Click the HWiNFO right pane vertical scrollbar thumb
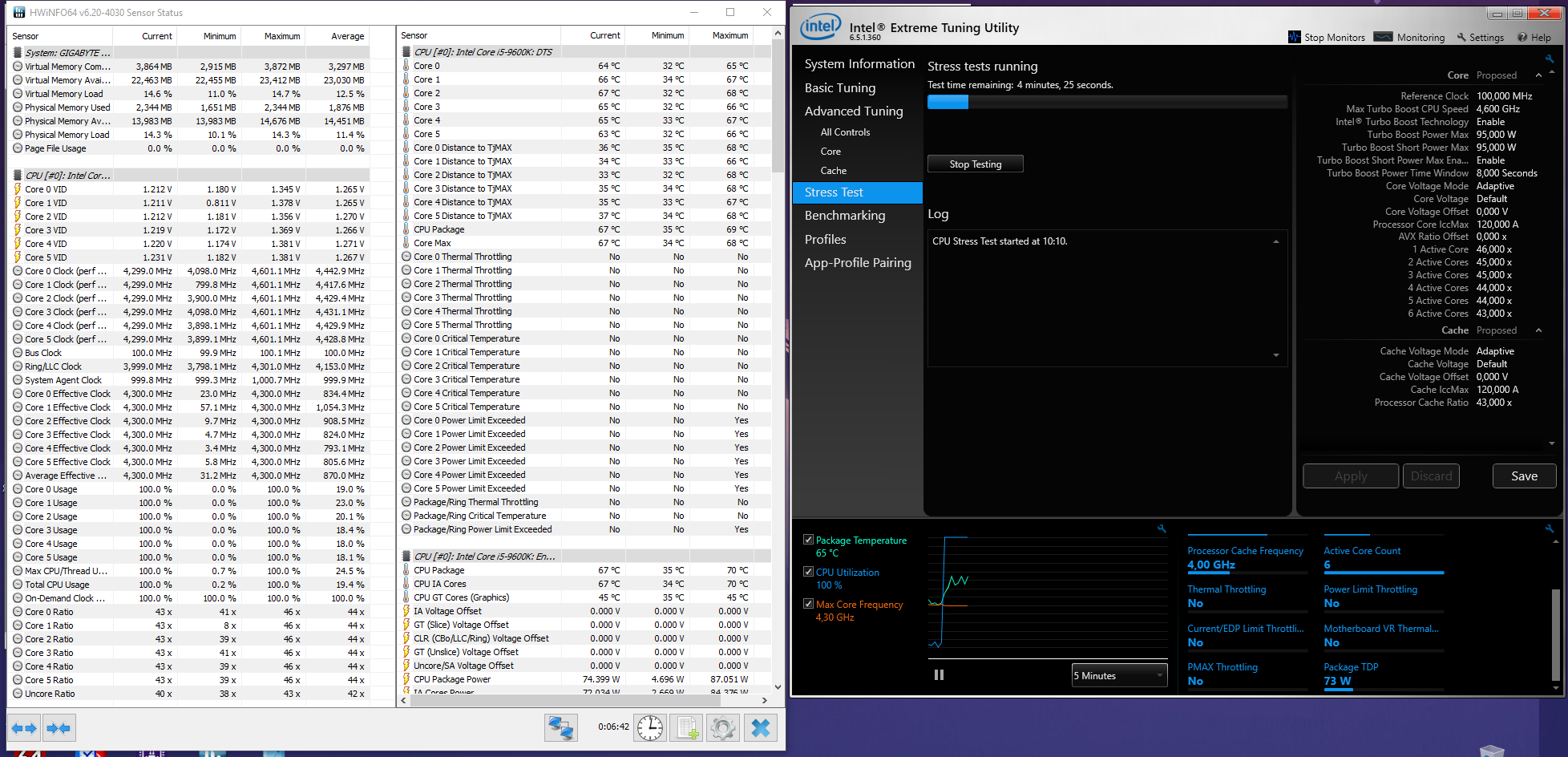 [777, 107]
